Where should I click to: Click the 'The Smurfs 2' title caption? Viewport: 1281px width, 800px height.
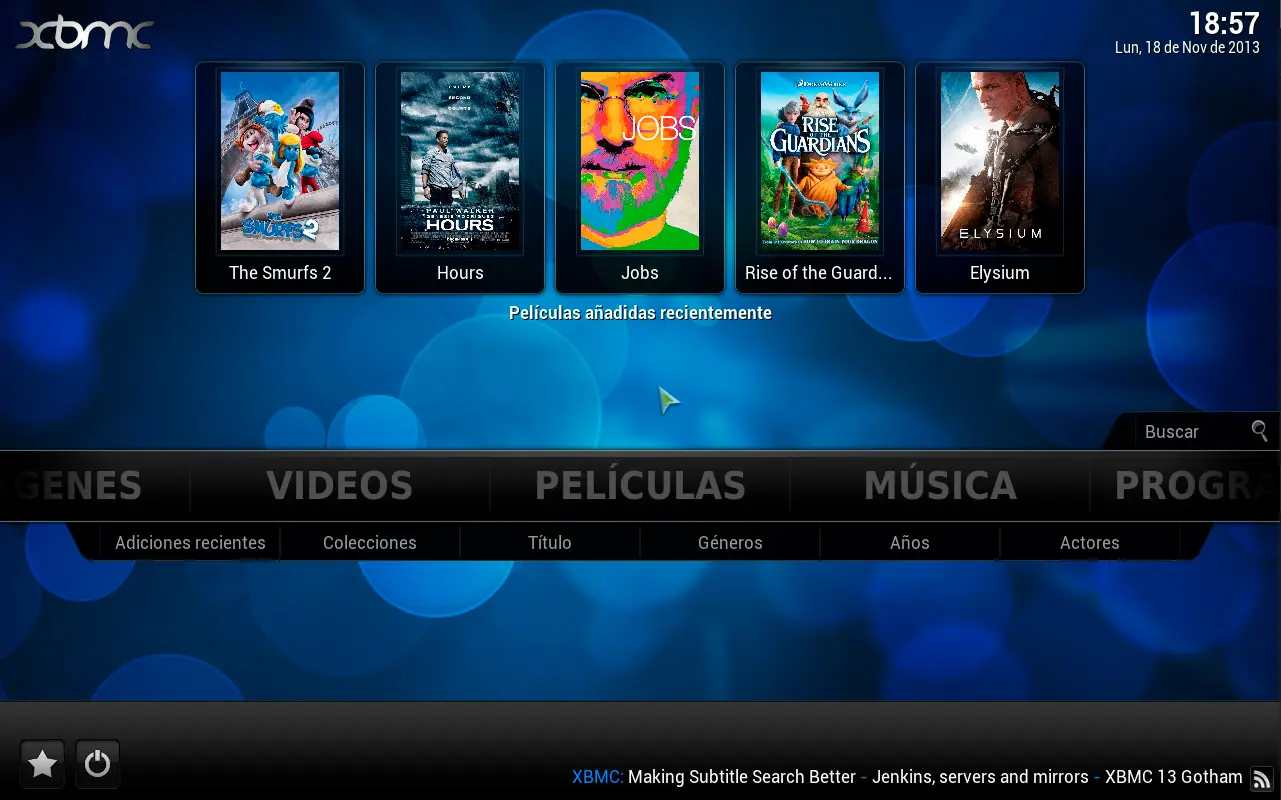click(x=280, y=273)
